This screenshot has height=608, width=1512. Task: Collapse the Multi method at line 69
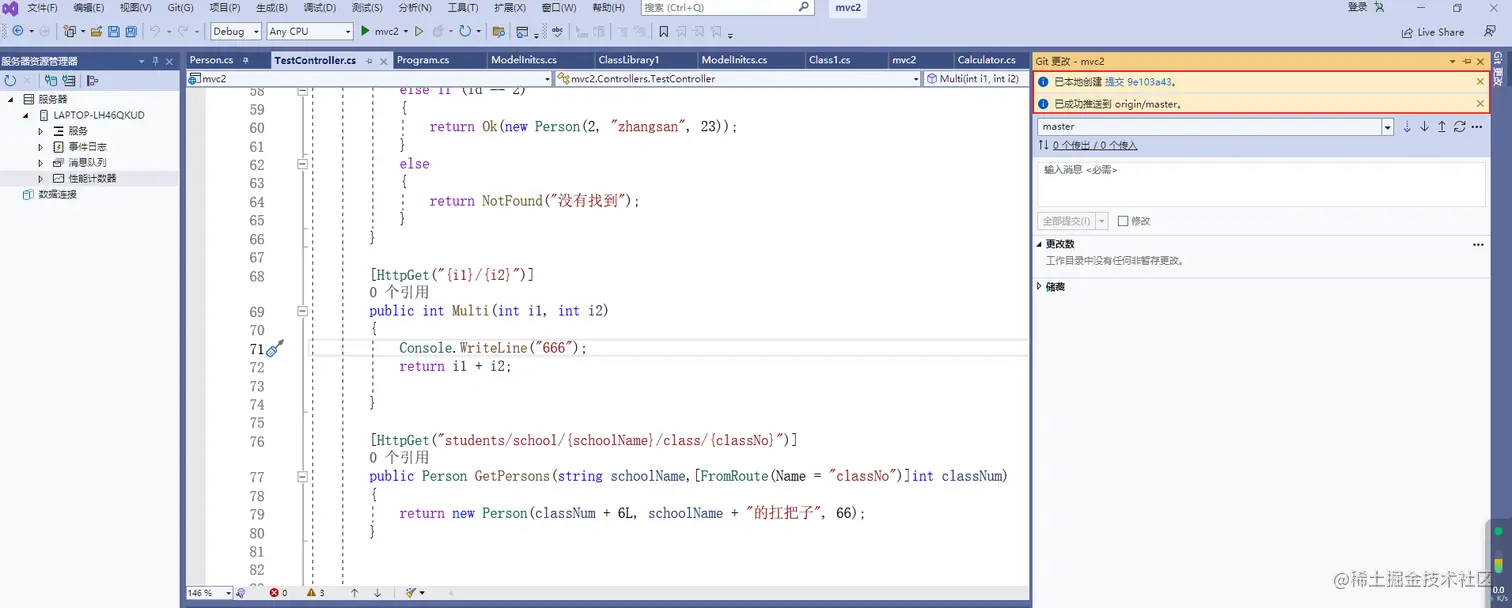pyautogui.click(x=302, y=312)
